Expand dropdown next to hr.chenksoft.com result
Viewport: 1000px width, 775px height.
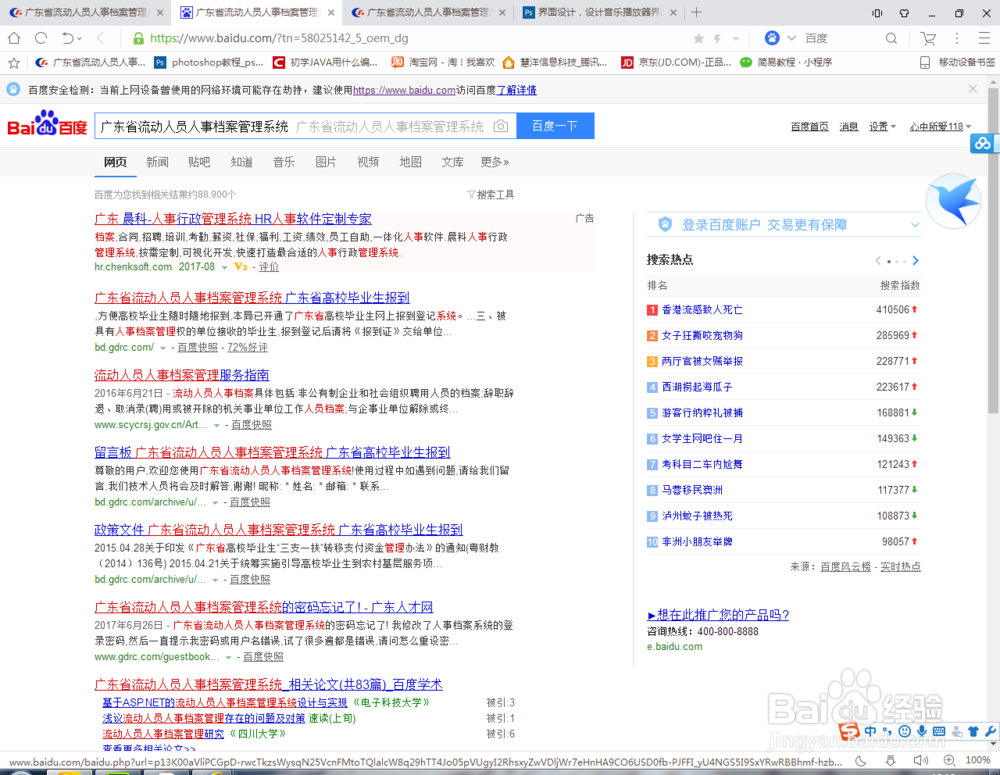[x=224, y=267]
